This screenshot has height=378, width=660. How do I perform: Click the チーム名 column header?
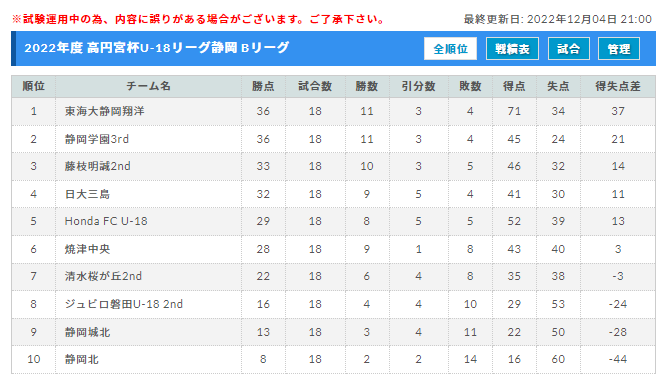[148, 86]
